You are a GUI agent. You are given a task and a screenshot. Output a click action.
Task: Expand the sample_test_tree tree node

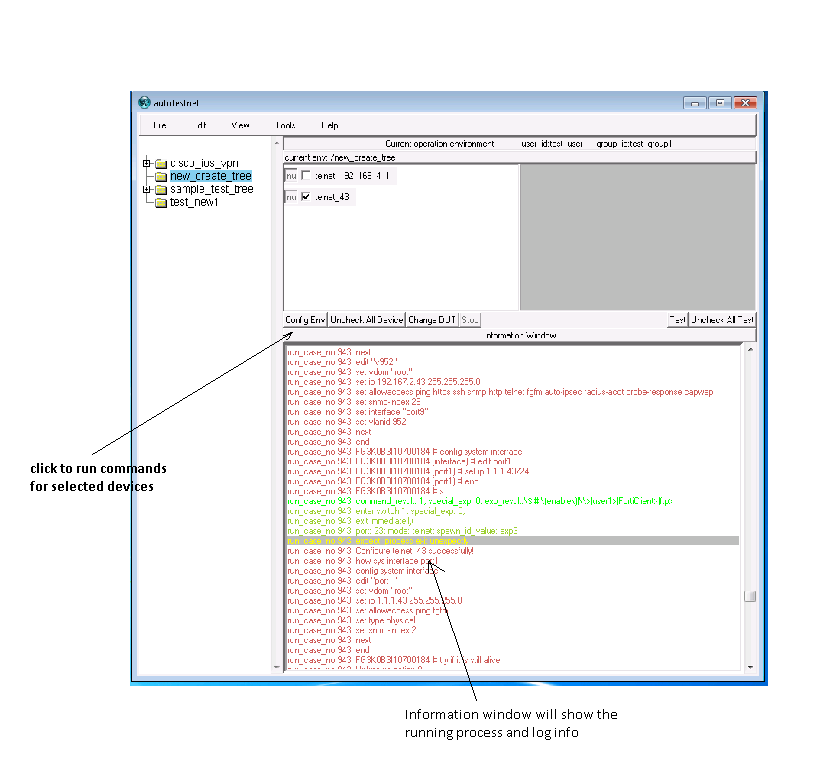point(146,189)
